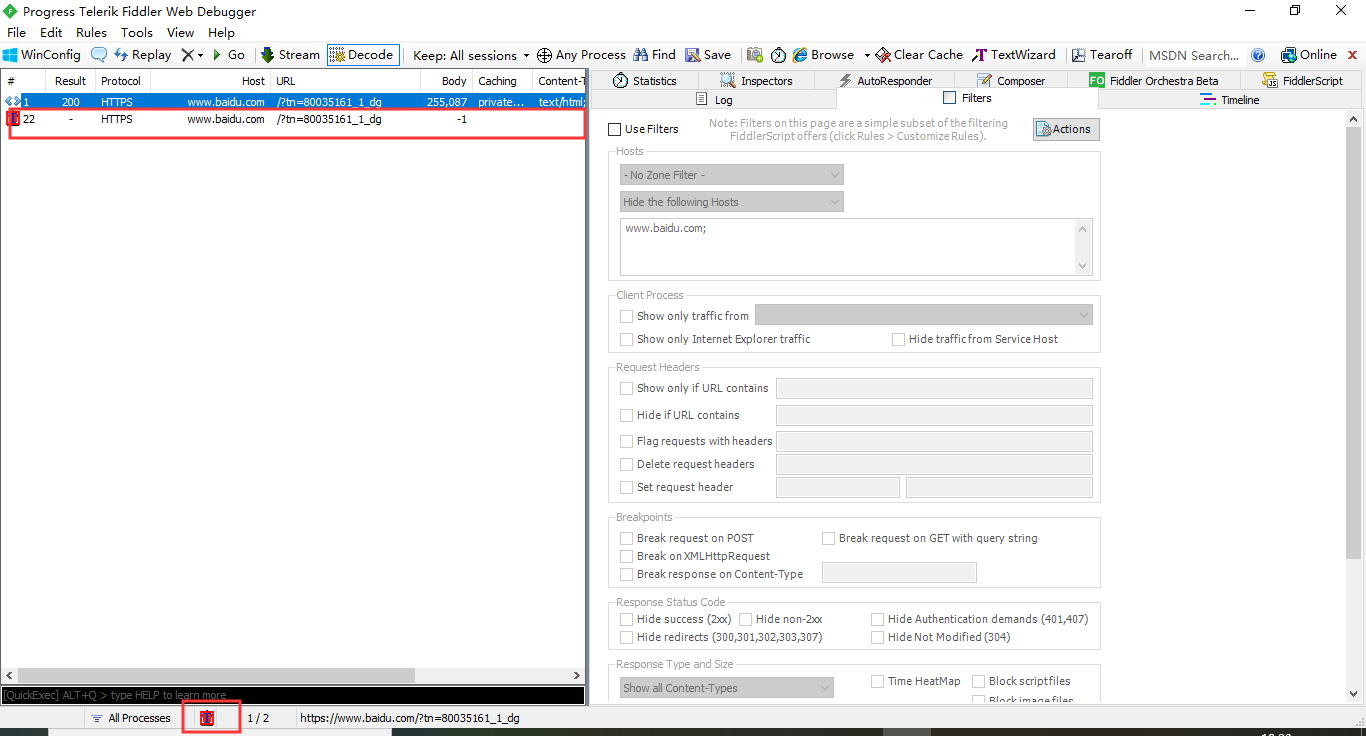This screenshot has height=736, width=1366.
Task: Click the timer clock toolbar icon
Action: 778,55
